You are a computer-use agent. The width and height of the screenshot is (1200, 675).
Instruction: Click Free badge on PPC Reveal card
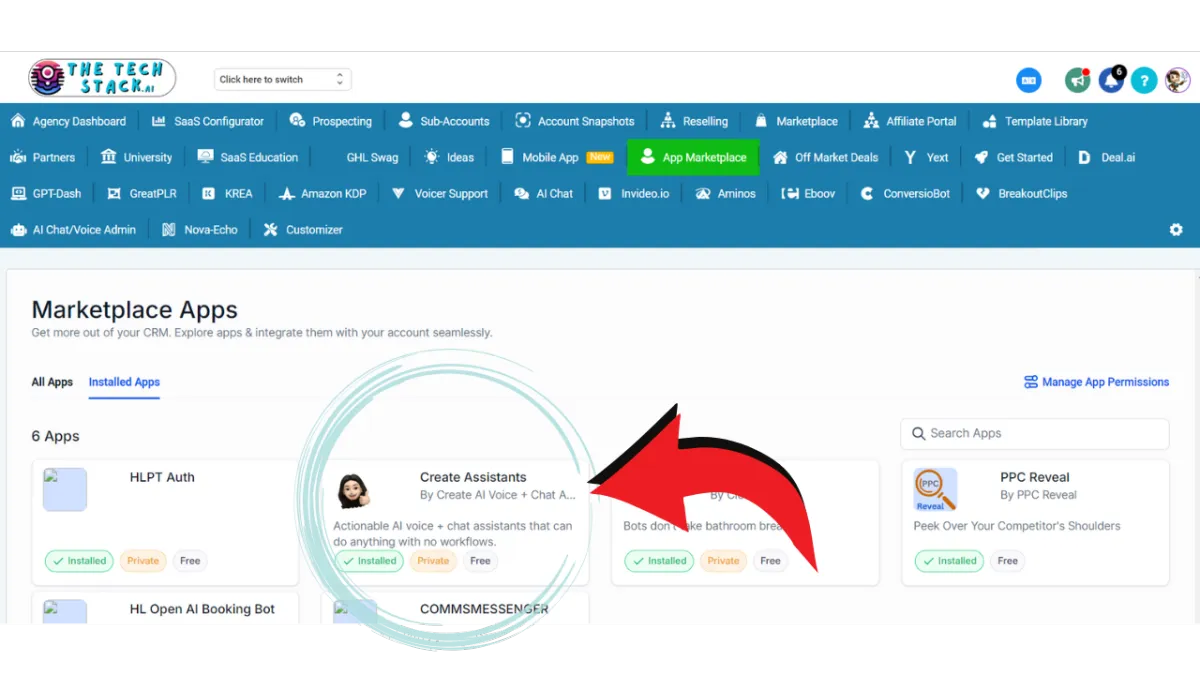(x=1008, y=561)
